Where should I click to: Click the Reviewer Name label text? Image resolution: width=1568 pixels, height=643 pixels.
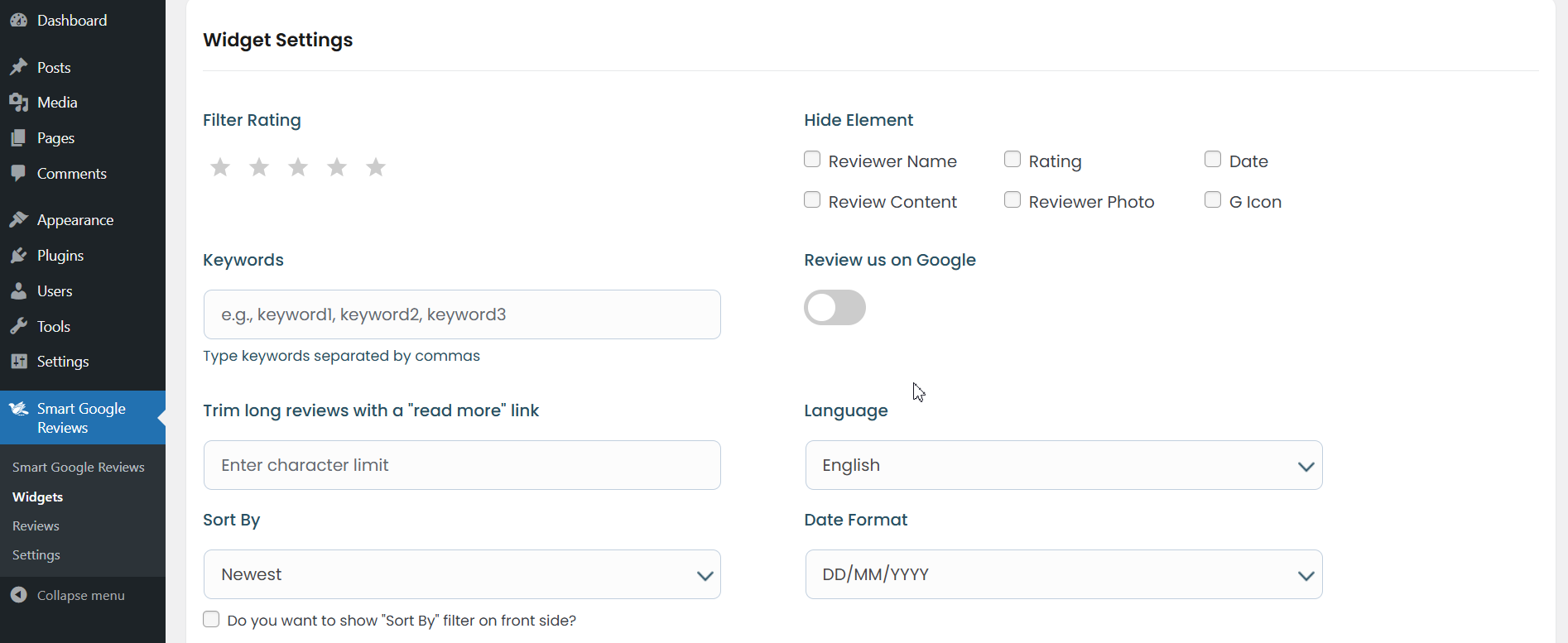click(892, 161)
